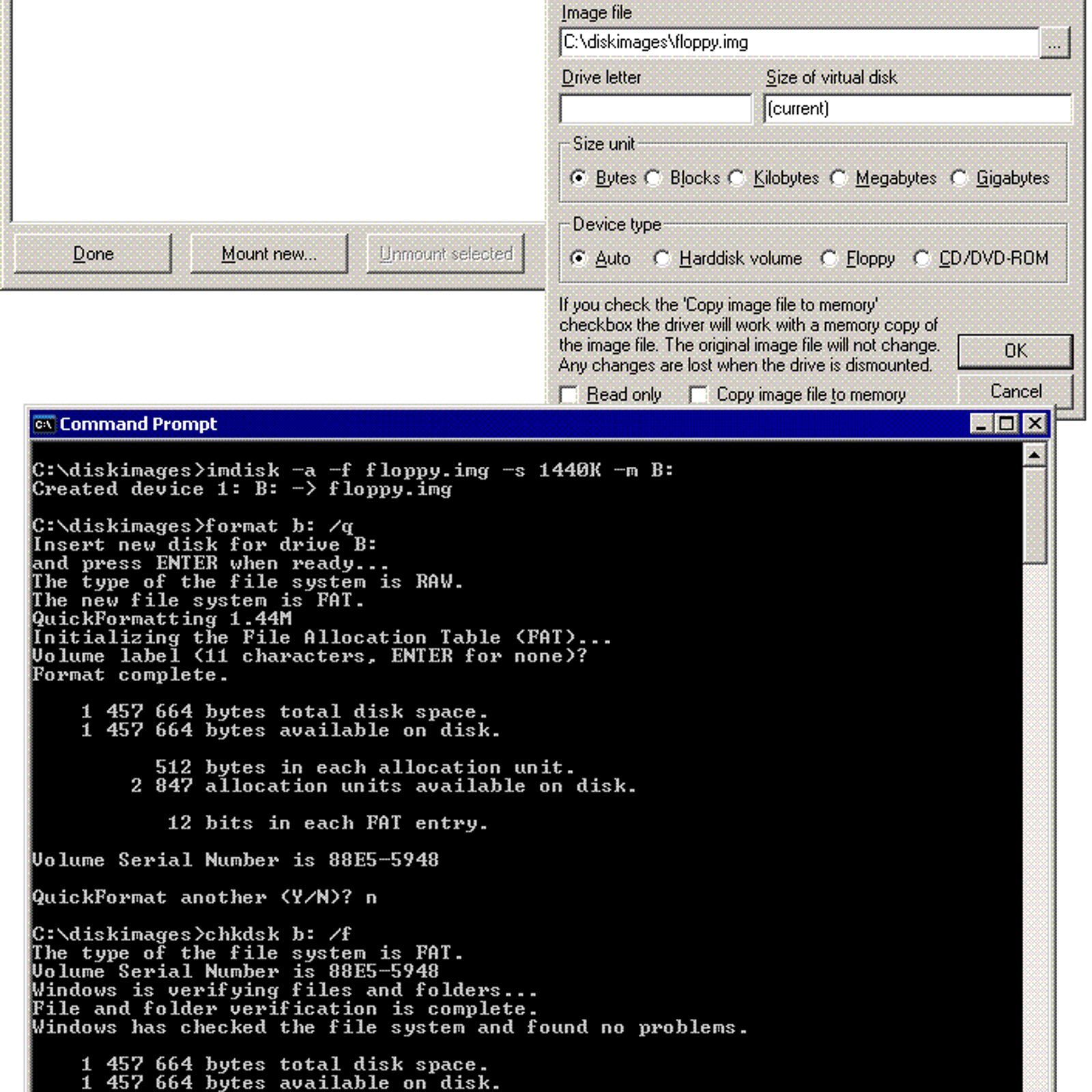Click the 'Created device 1: B: -> floppy.img' line
This screenshot has width=1092, height=1092.
tap(242, 489)
